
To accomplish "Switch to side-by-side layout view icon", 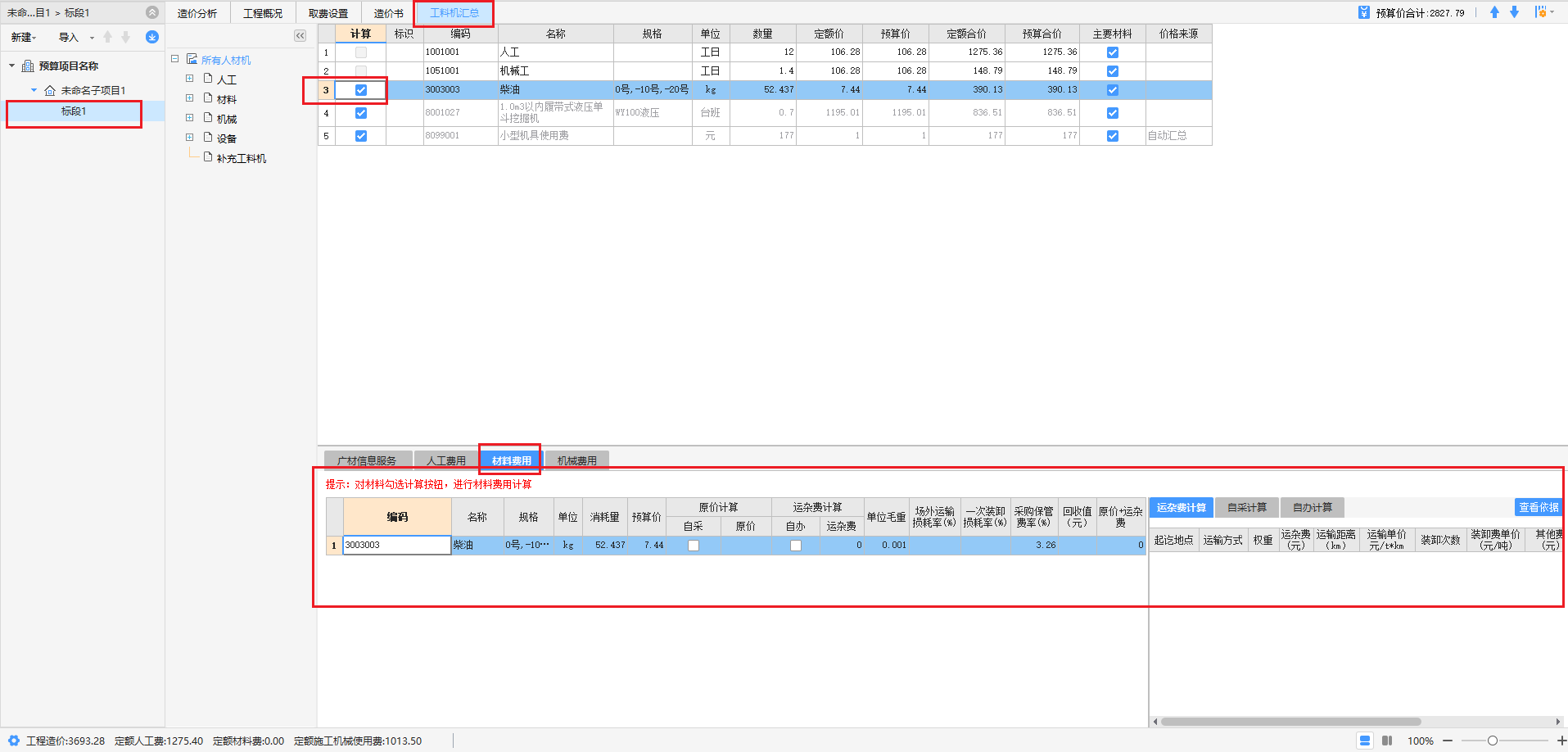I will click(x=1387, y=741).
